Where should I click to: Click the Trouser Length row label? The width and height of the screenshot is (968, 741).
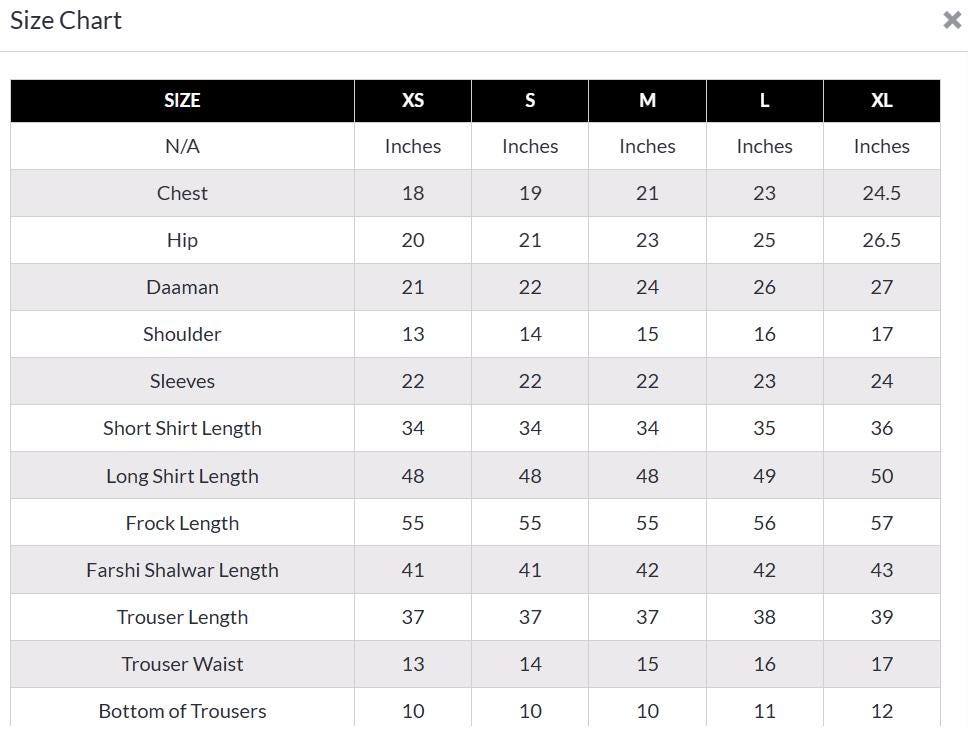pyautogui.click(x=182, y=617)
